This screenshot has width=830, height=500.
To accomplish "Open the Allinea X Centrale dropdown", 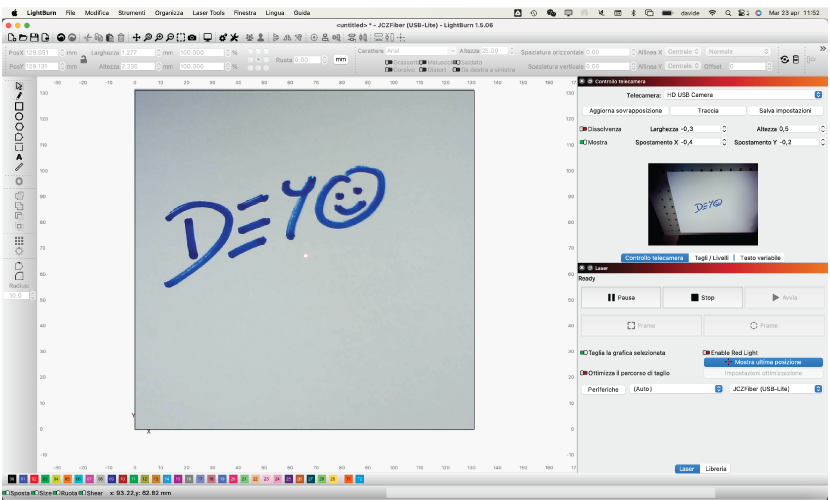I will click(x=683, y=52).
